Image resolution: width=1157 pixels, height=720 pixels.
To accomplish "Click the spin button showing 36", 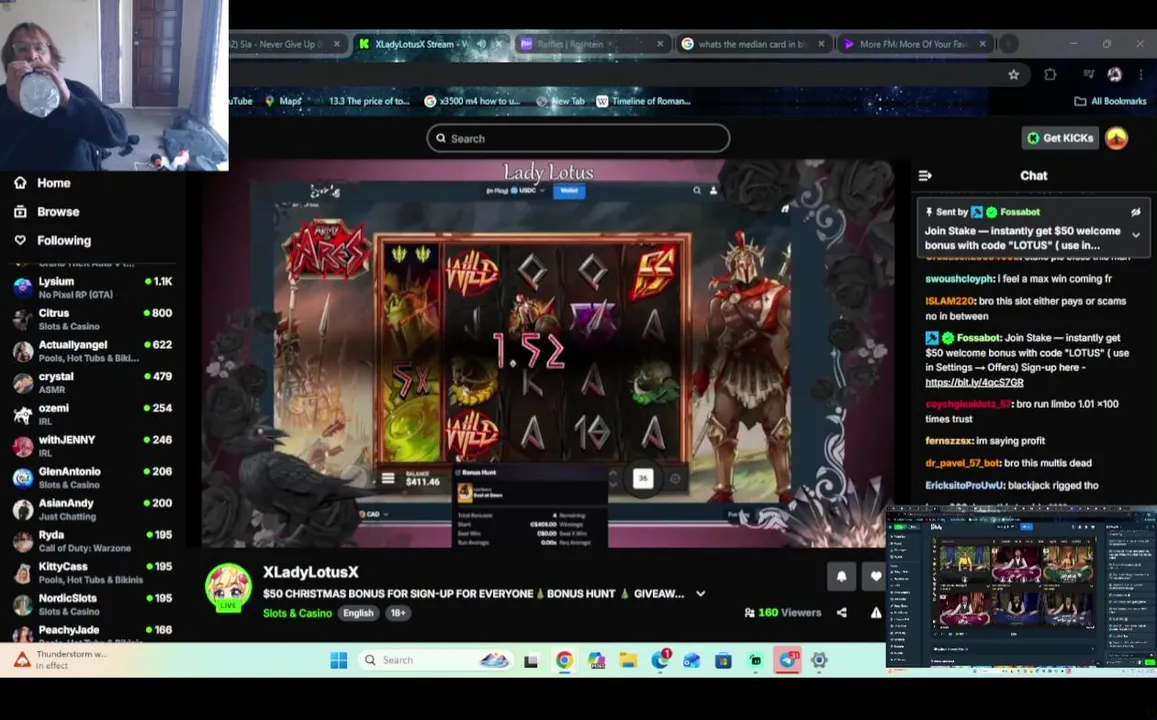I will coord(643,479).
